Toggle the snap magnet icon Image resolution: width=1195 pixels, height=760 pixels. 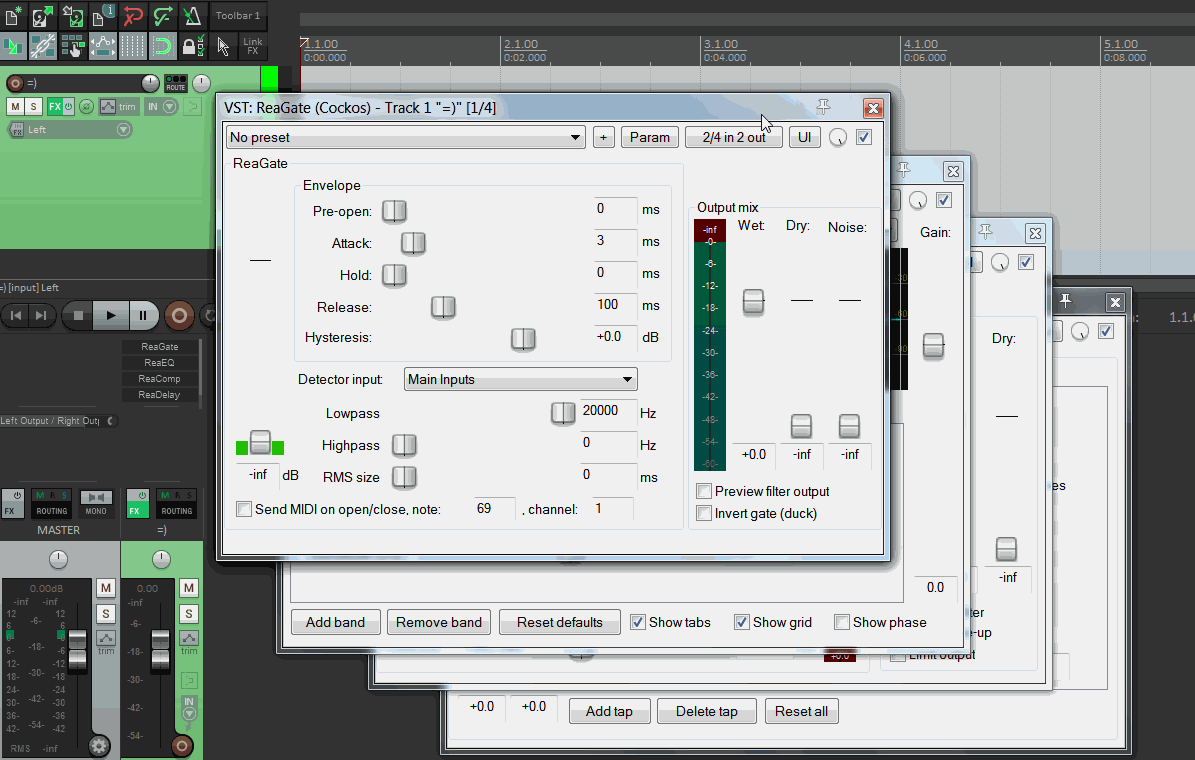tap(162, 46)
